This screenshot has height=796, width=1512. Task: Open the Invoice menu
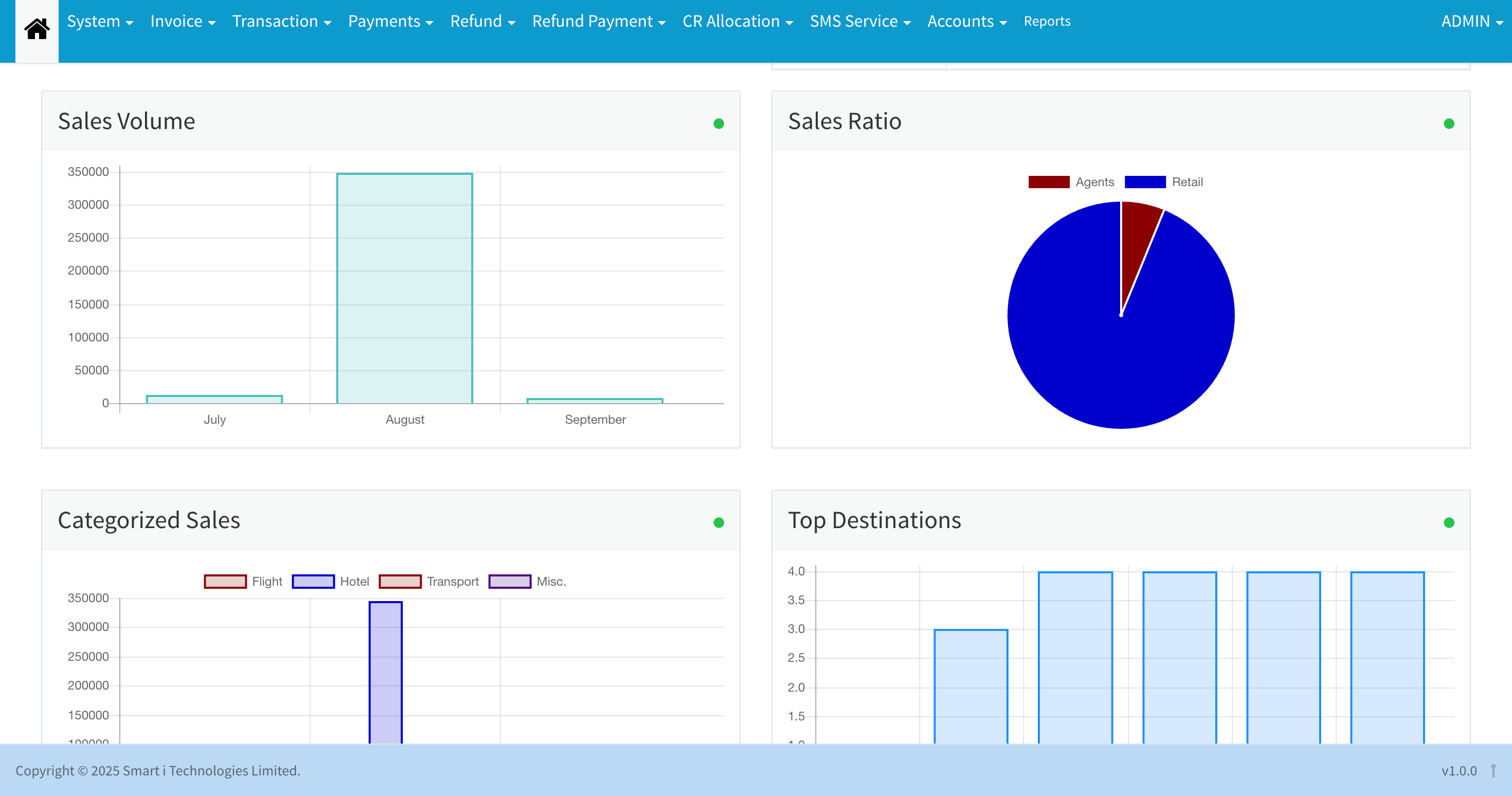(182, 21)
